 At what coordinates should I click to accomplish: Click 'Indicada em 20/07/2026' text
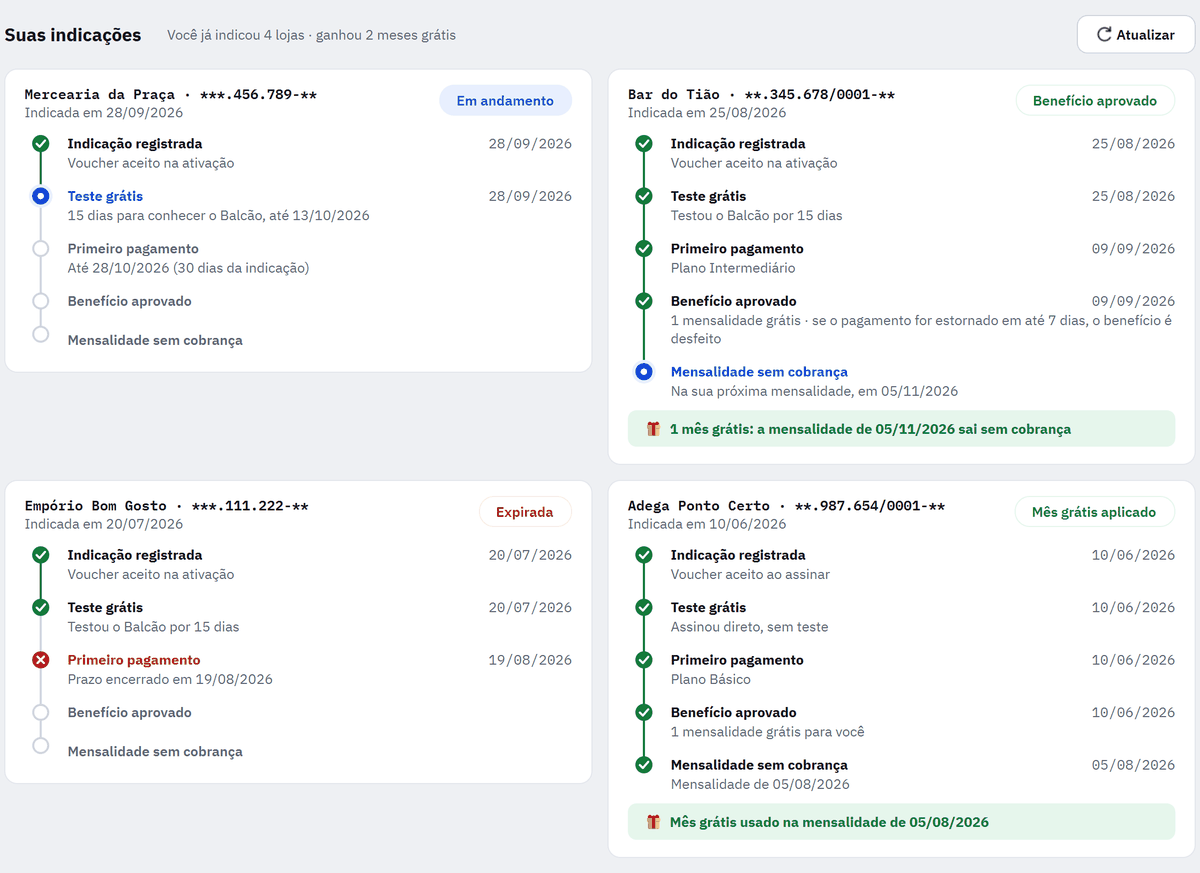coord(104,524)
